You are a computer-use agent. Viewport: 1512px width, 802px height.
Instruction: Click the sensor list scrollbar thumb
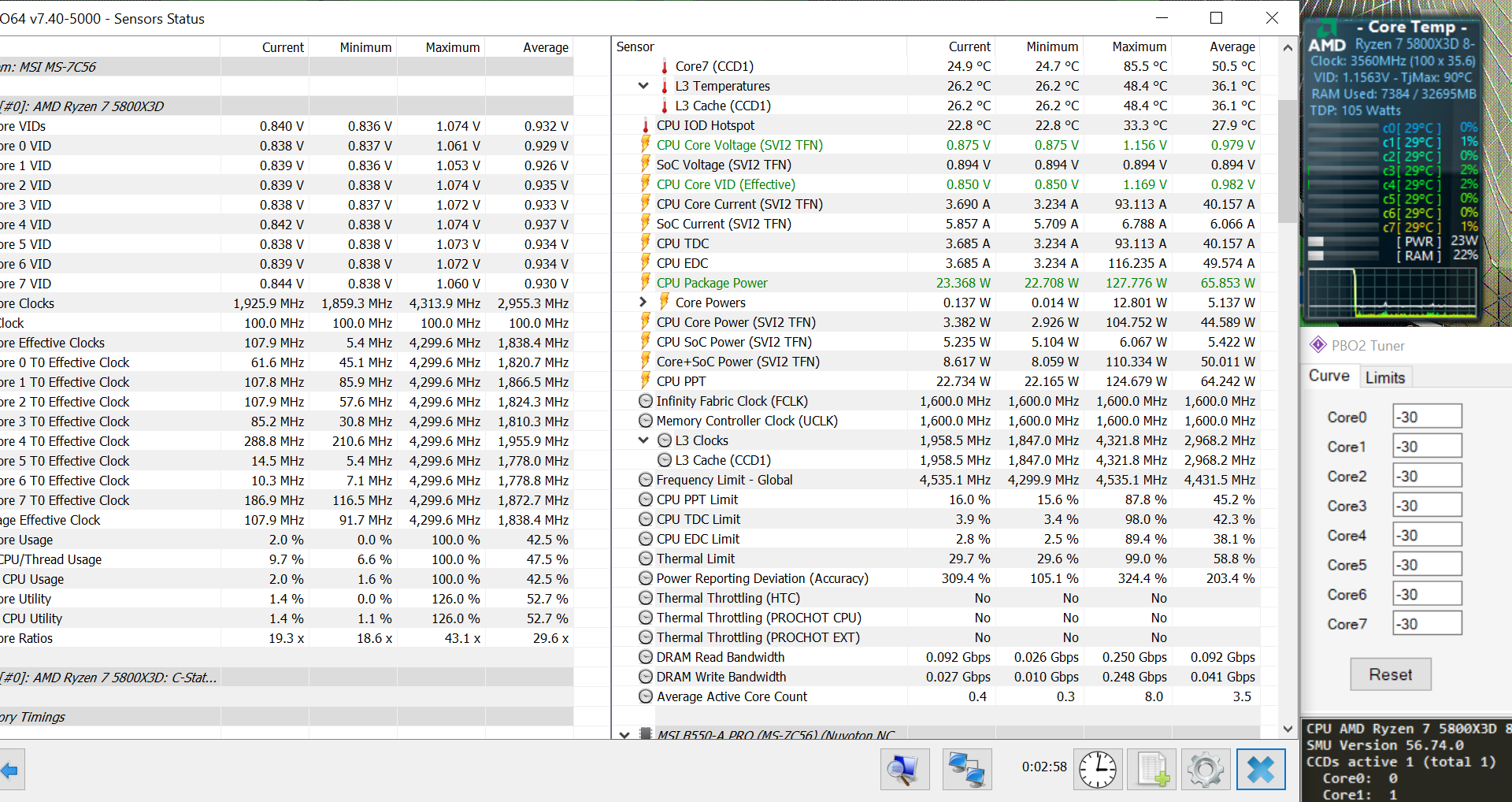pos(1288,162)
